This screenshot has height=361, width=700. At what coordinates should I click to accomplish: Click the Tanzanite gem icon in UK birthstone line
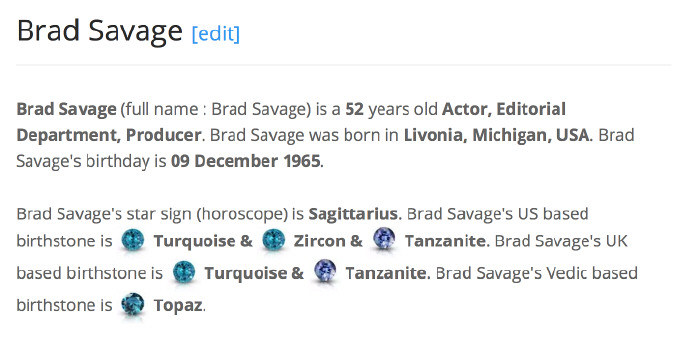[x=325, y=271]
